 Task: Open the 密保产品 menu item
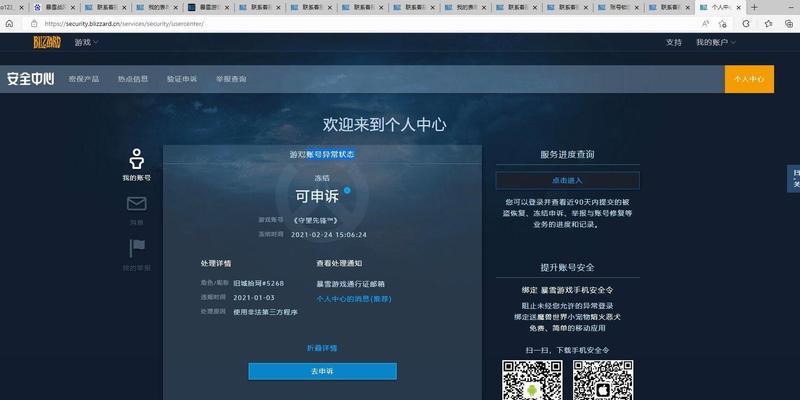84,79
